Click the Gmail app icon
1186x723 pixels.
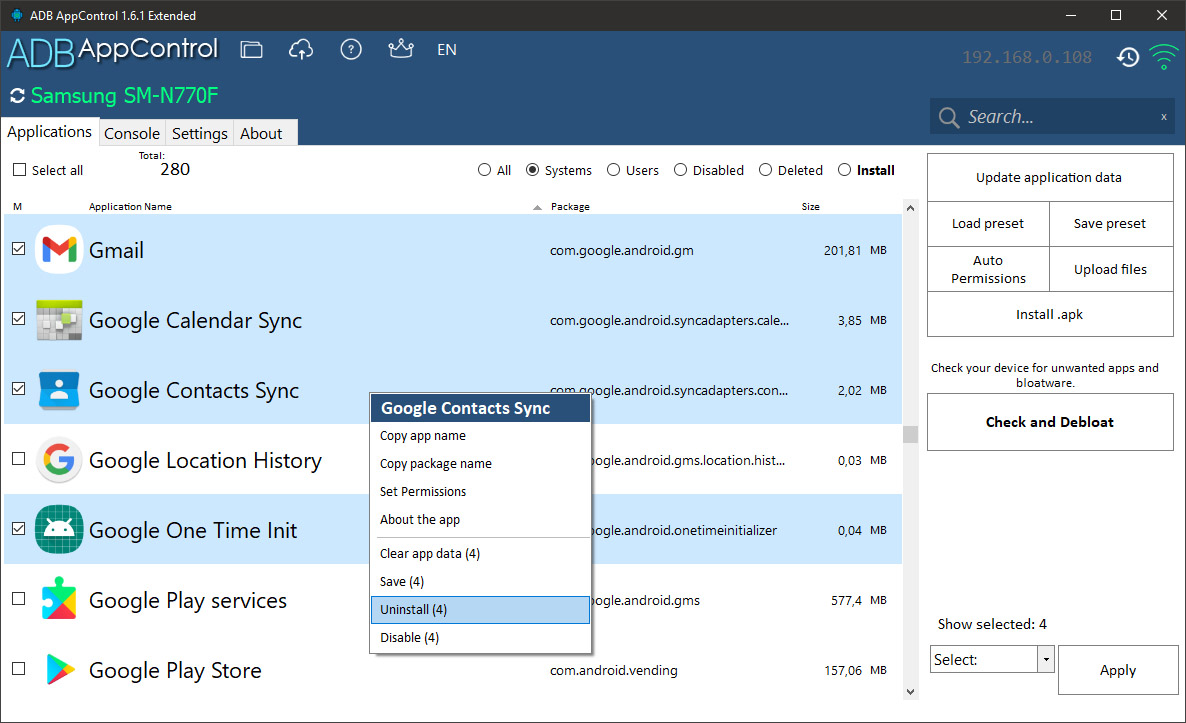(x=59, y=250)
